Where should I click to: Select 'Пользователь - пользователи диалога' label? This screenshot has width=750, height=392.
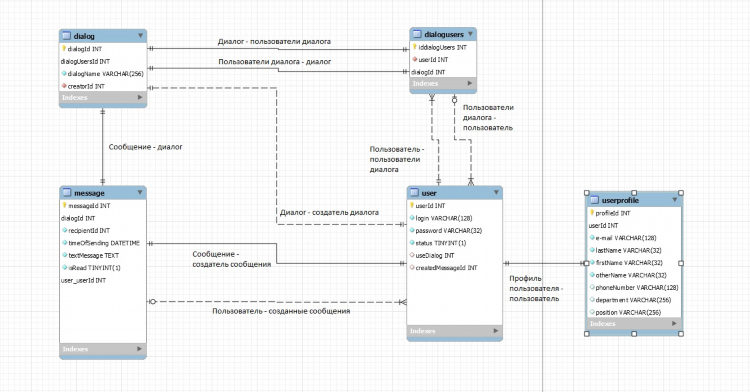(397, 159)
